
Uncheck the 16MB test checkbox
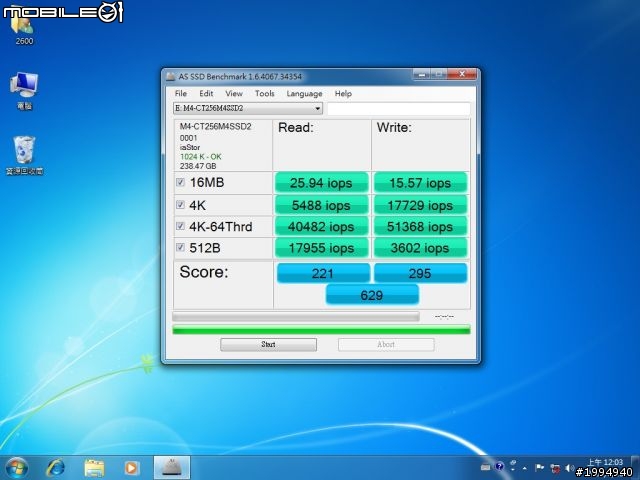click(180, 182)
